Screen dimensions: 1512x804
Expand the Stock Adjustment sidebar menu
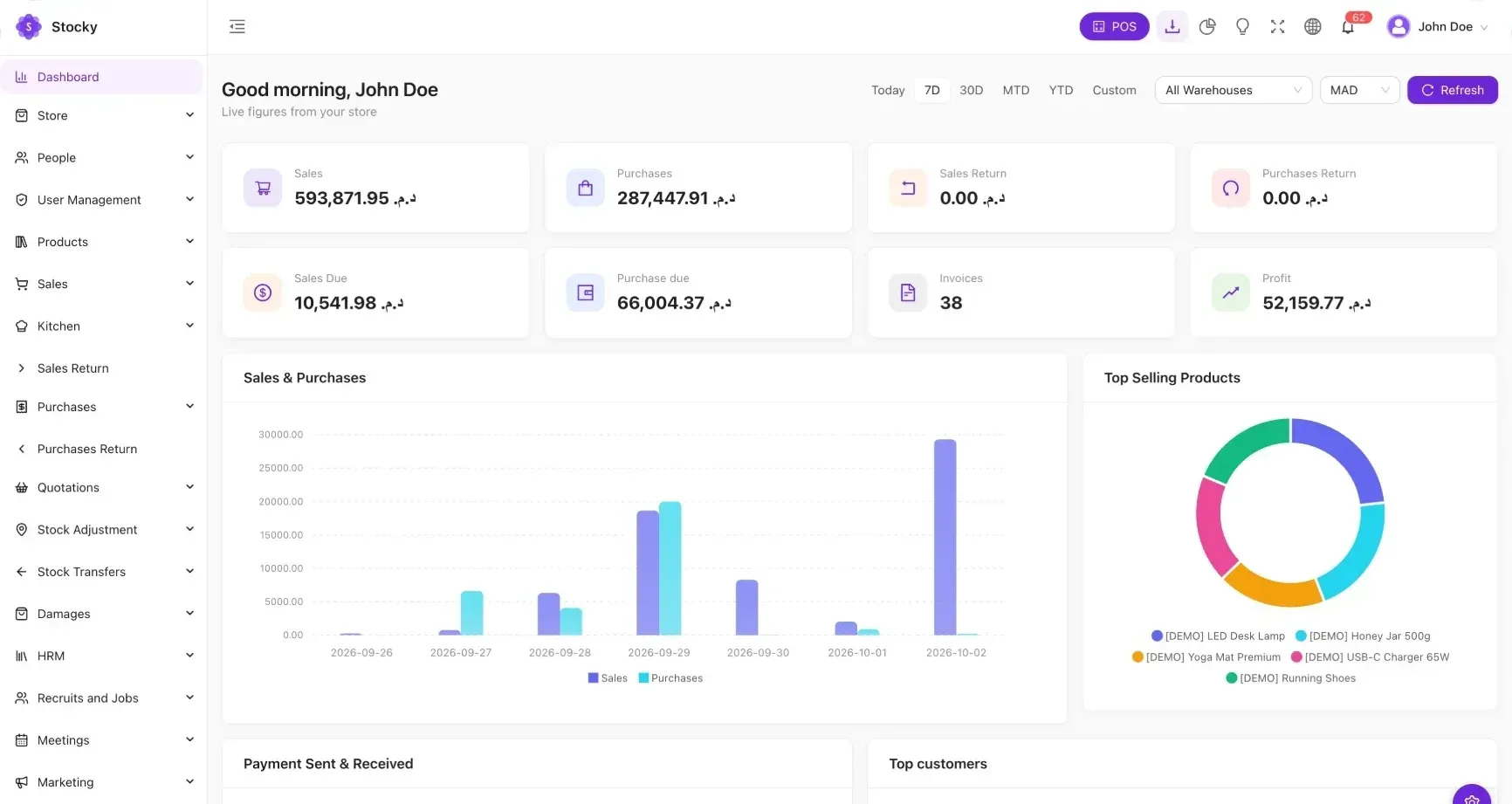point(105,530)
